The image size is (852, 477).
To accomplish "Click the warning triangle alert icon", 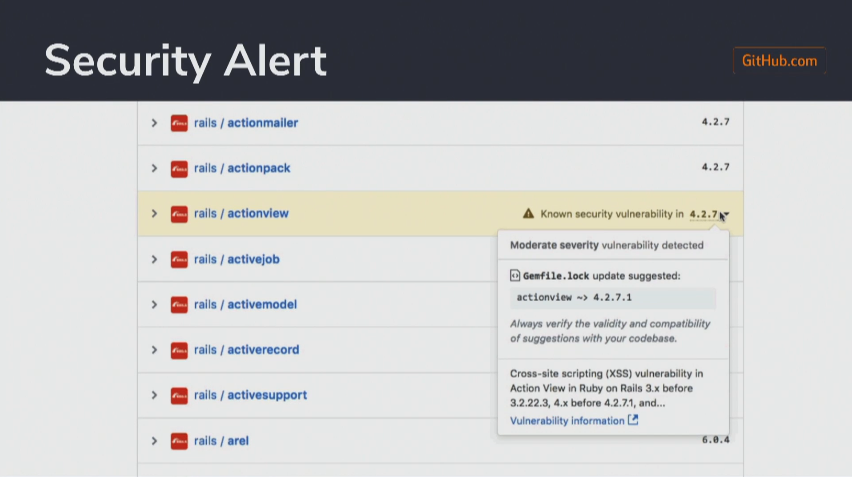I will click(x=528, y=214).
